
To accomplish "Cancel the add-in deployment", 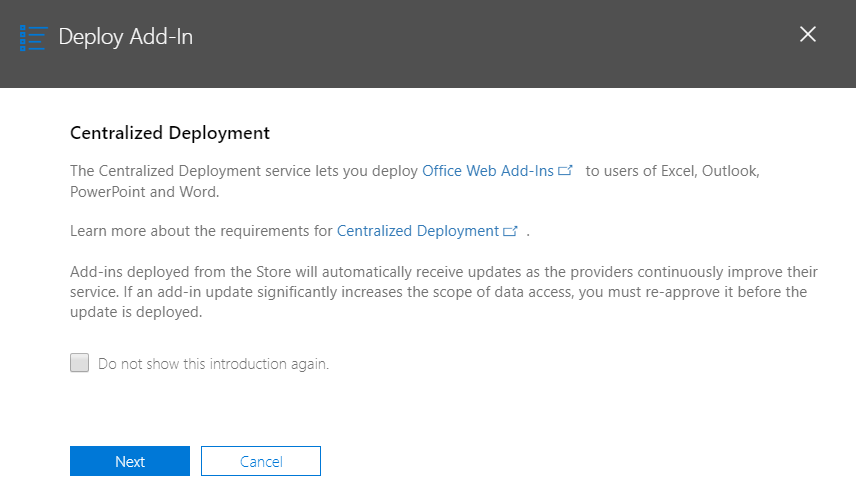I will point(261,461).
